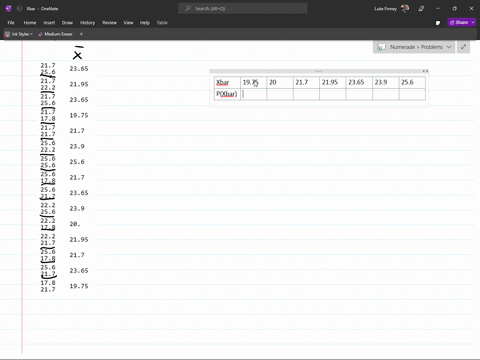Image resolution: width=480 pixels, height=360 pixels.
Task: Open Luke Finney account avatar
Action: pos(405,8)
